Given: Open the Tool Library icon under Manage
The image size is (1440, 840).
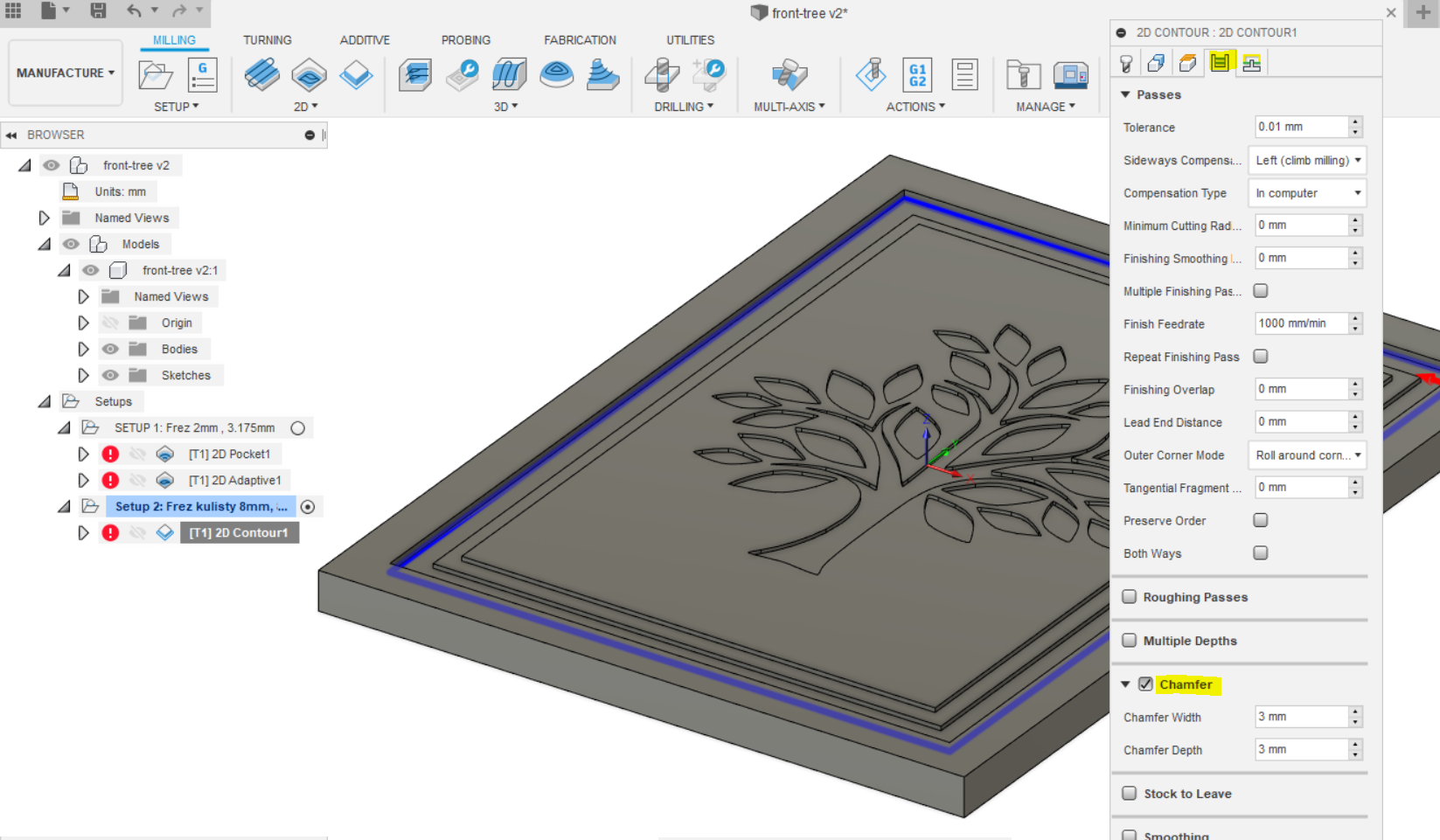Looking at the screenshot, I should (x=1023, y=77).
